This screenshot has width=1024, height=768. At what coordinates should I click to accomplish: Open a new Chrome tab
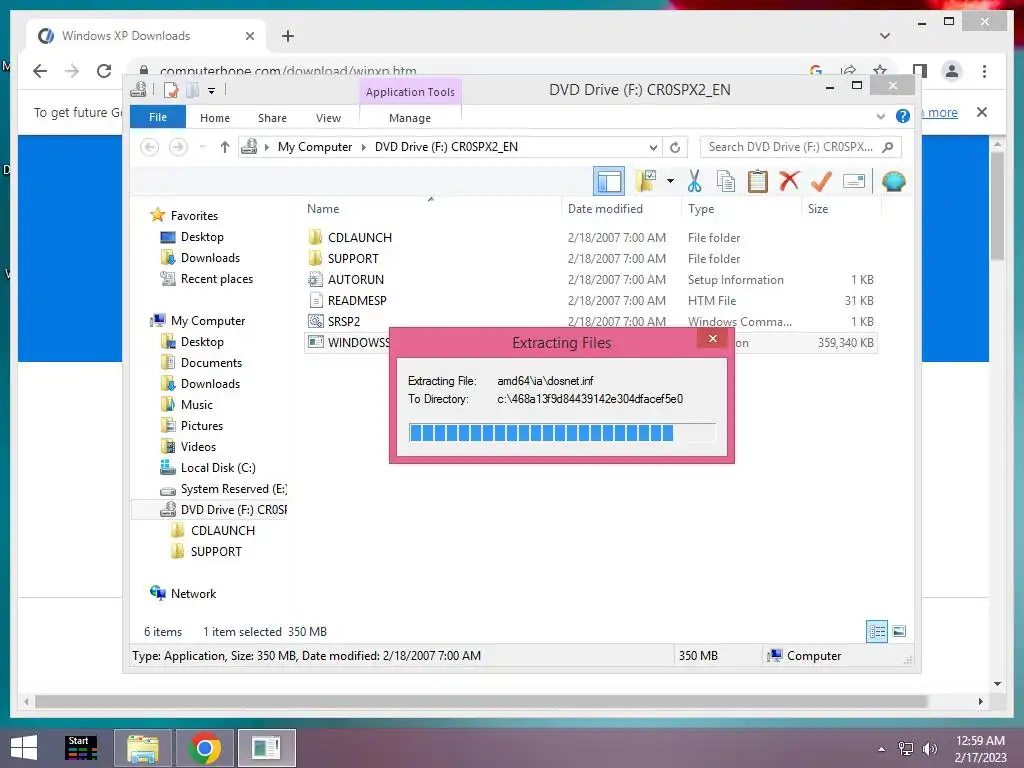(288, 36)
